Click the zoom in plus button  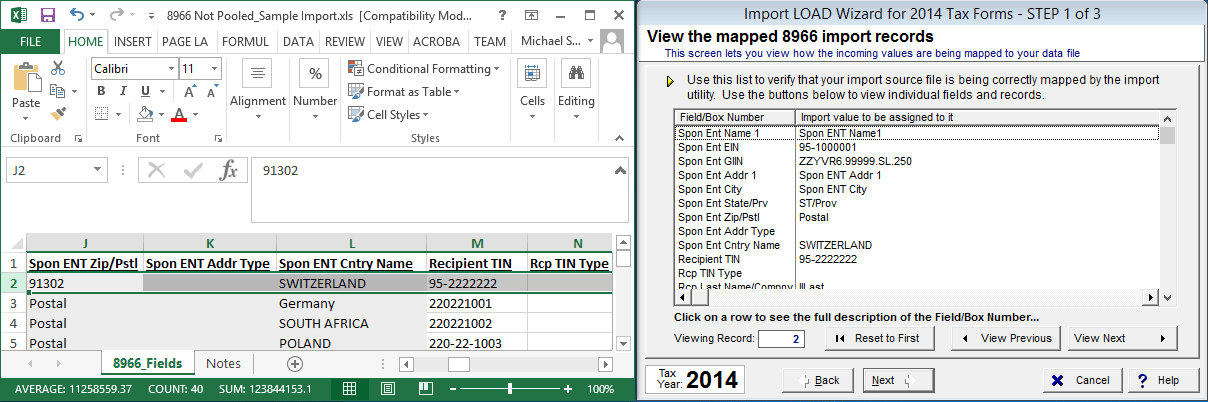coord(568,389)
